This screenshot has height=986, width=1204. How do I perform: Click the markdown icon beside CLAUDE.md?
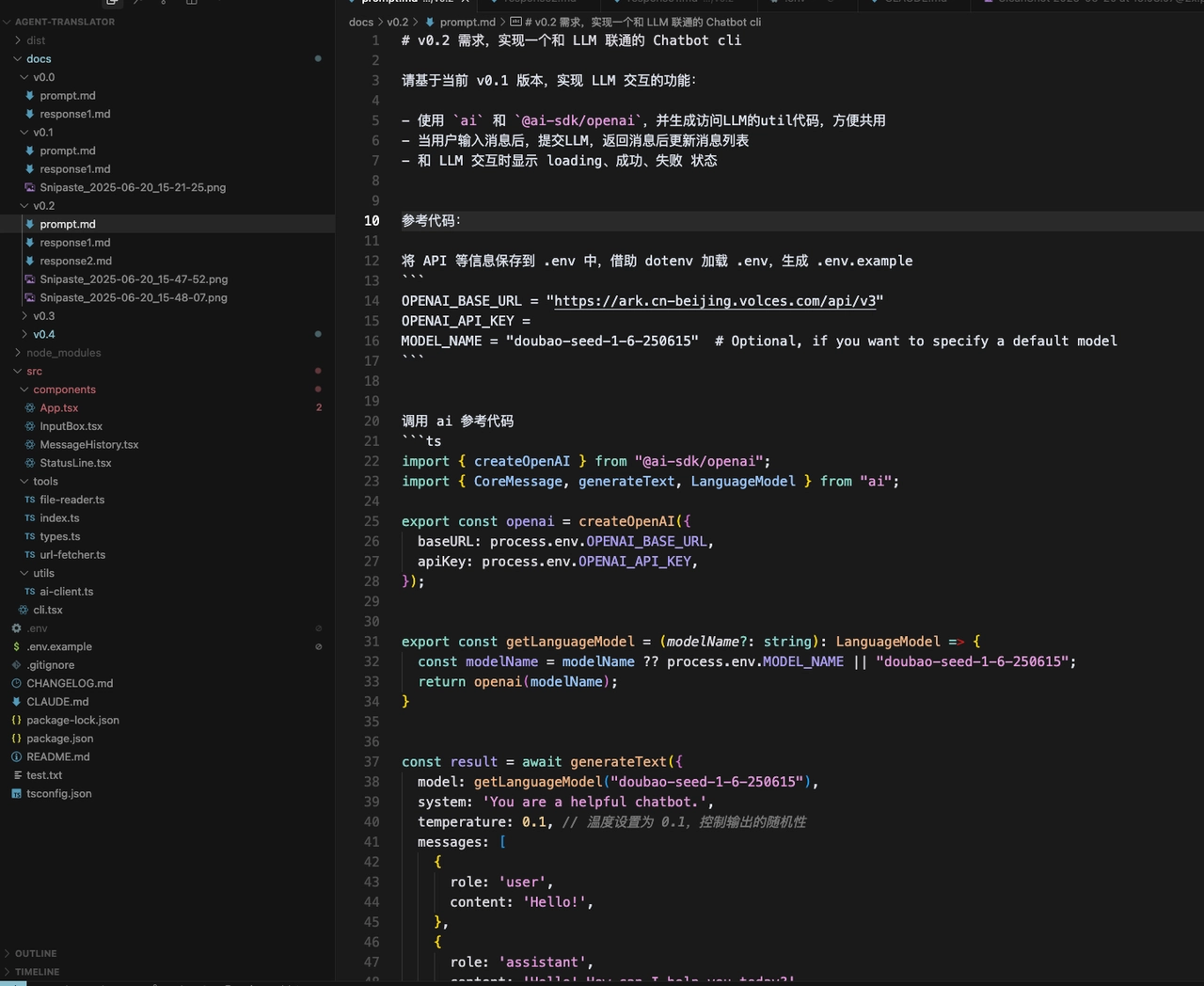point(16,702)
